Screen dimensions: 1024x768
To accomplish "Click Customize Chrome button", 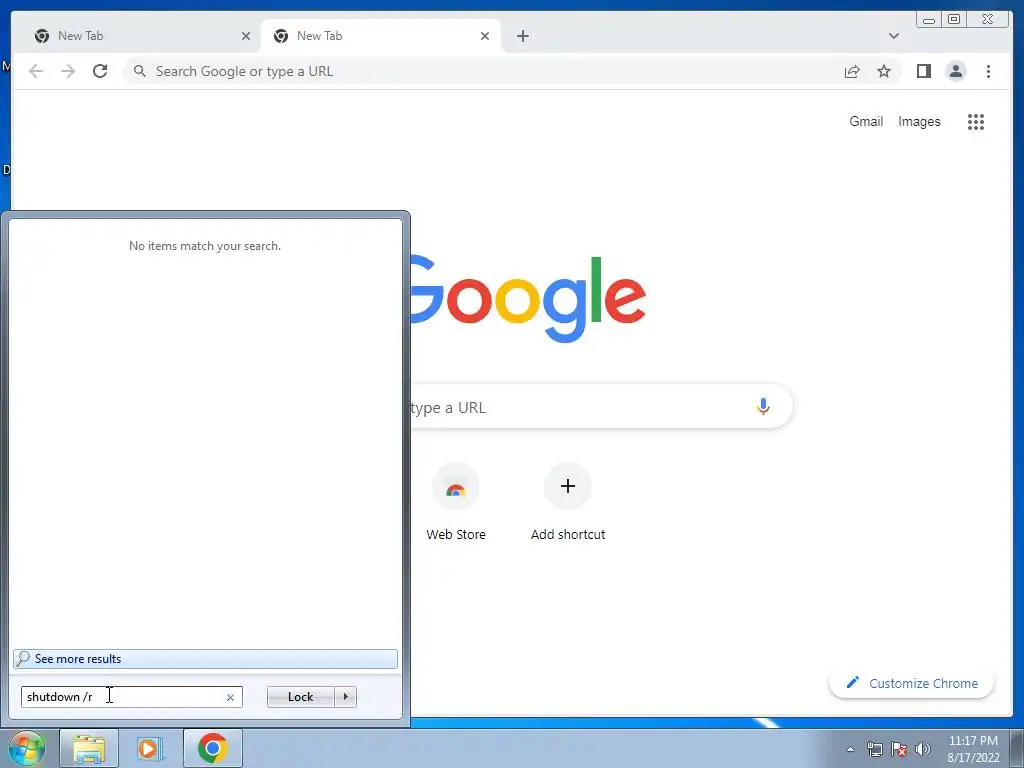I will [x=912, y=683].
